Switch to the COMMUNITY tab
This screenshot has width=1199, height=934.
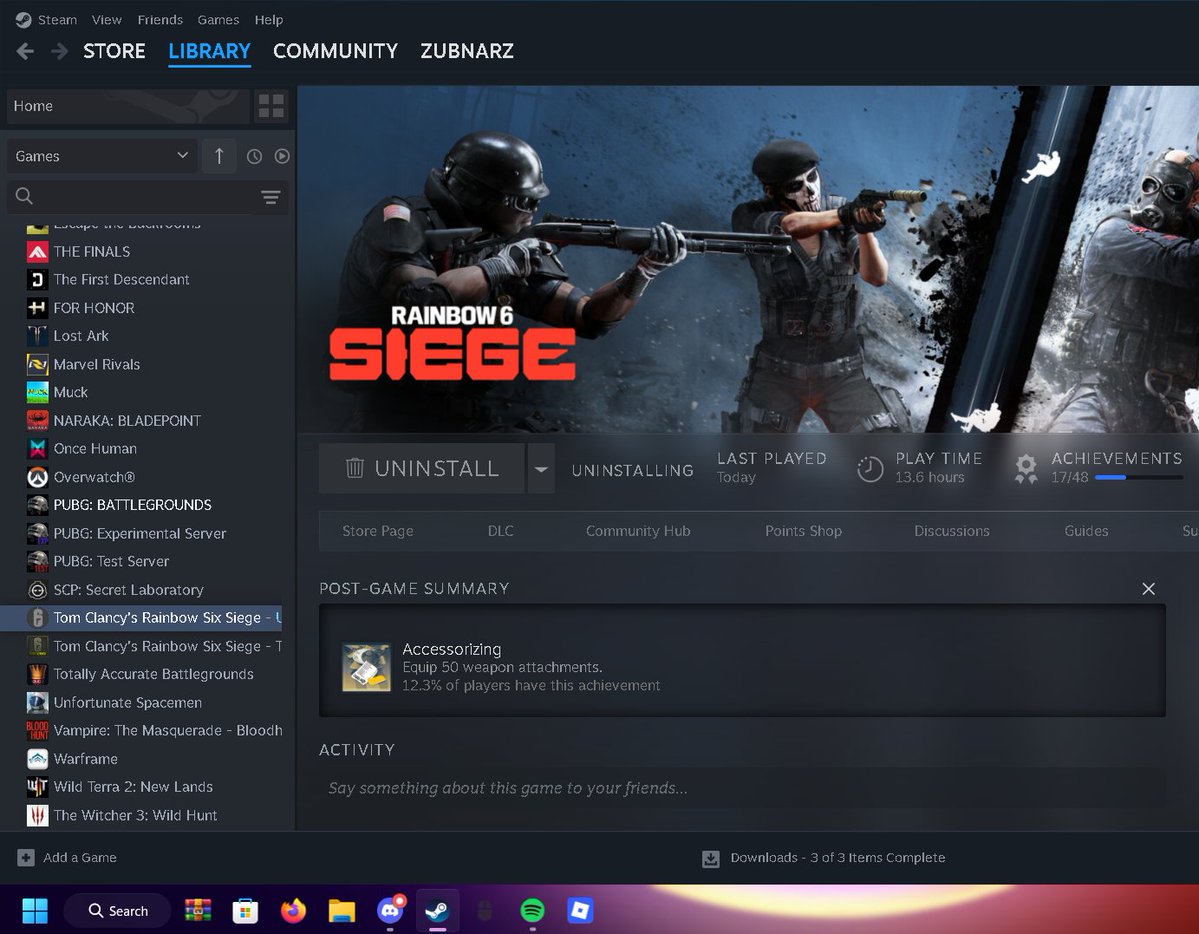click(x=335, y=51)
